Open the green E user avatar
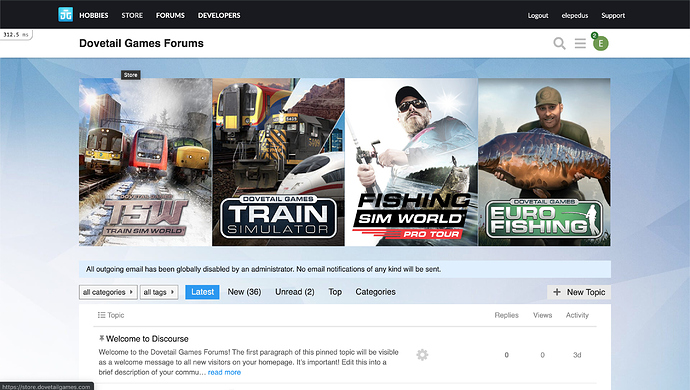 click(x=601, y=43)
